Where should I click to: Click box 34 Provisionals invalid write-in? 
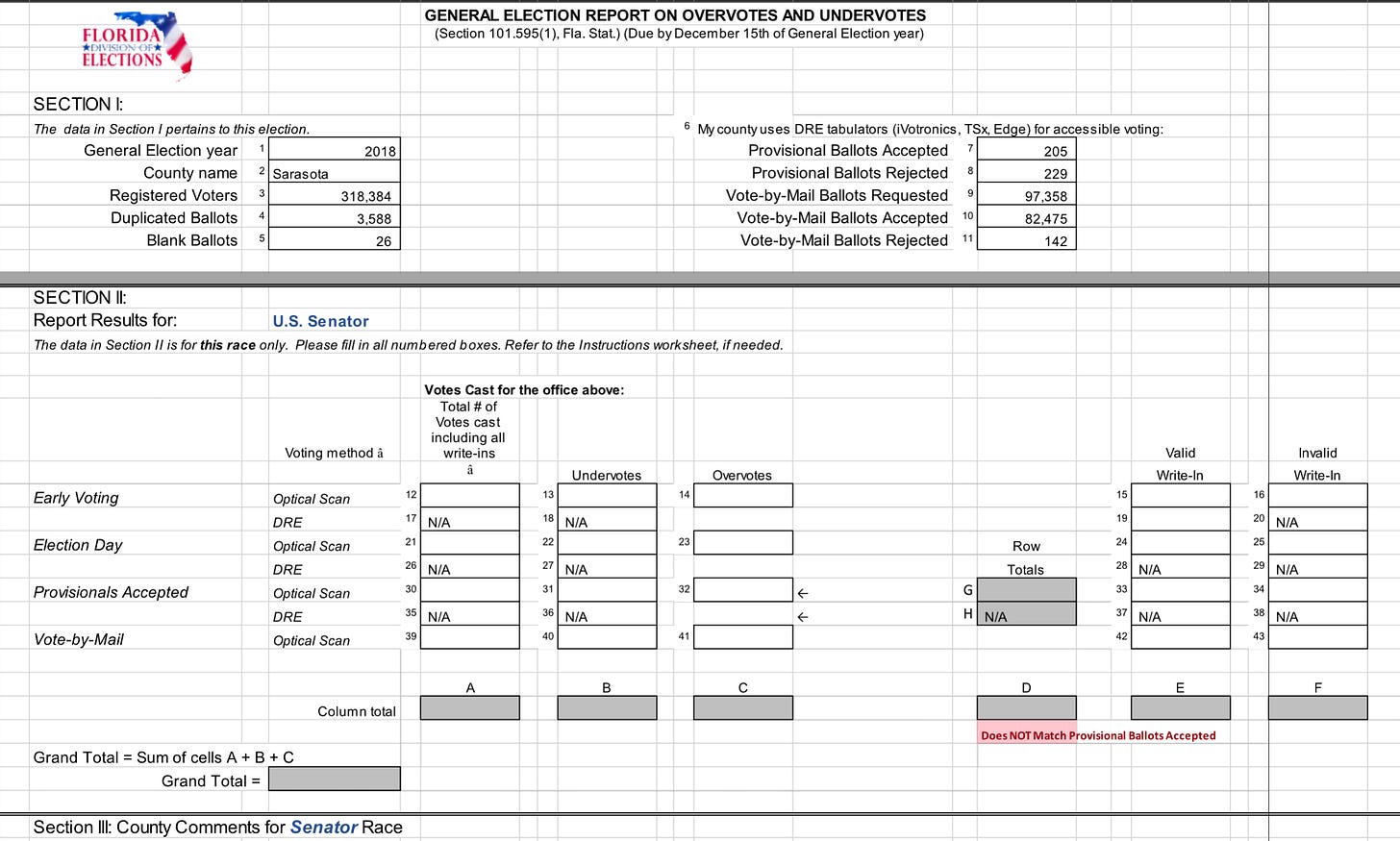pos(1317,589)
